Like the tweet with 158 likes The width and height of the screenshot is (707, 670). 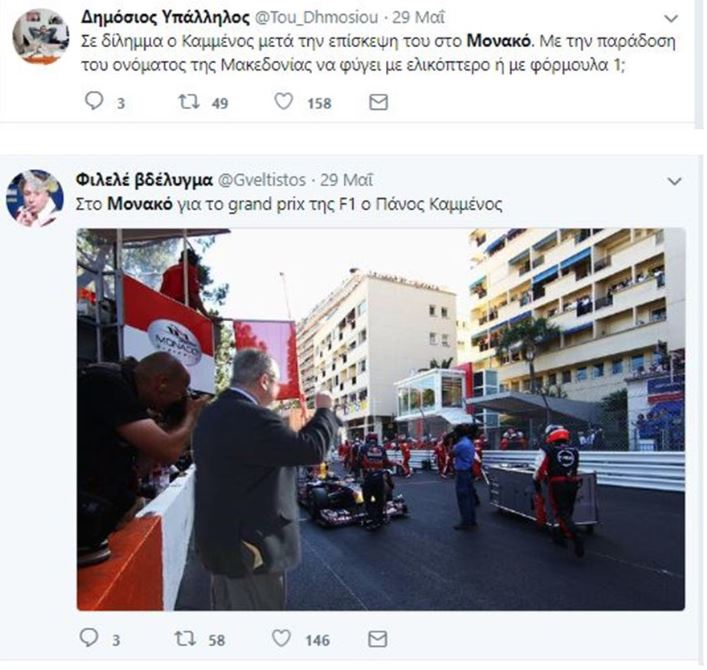point(284,101)
